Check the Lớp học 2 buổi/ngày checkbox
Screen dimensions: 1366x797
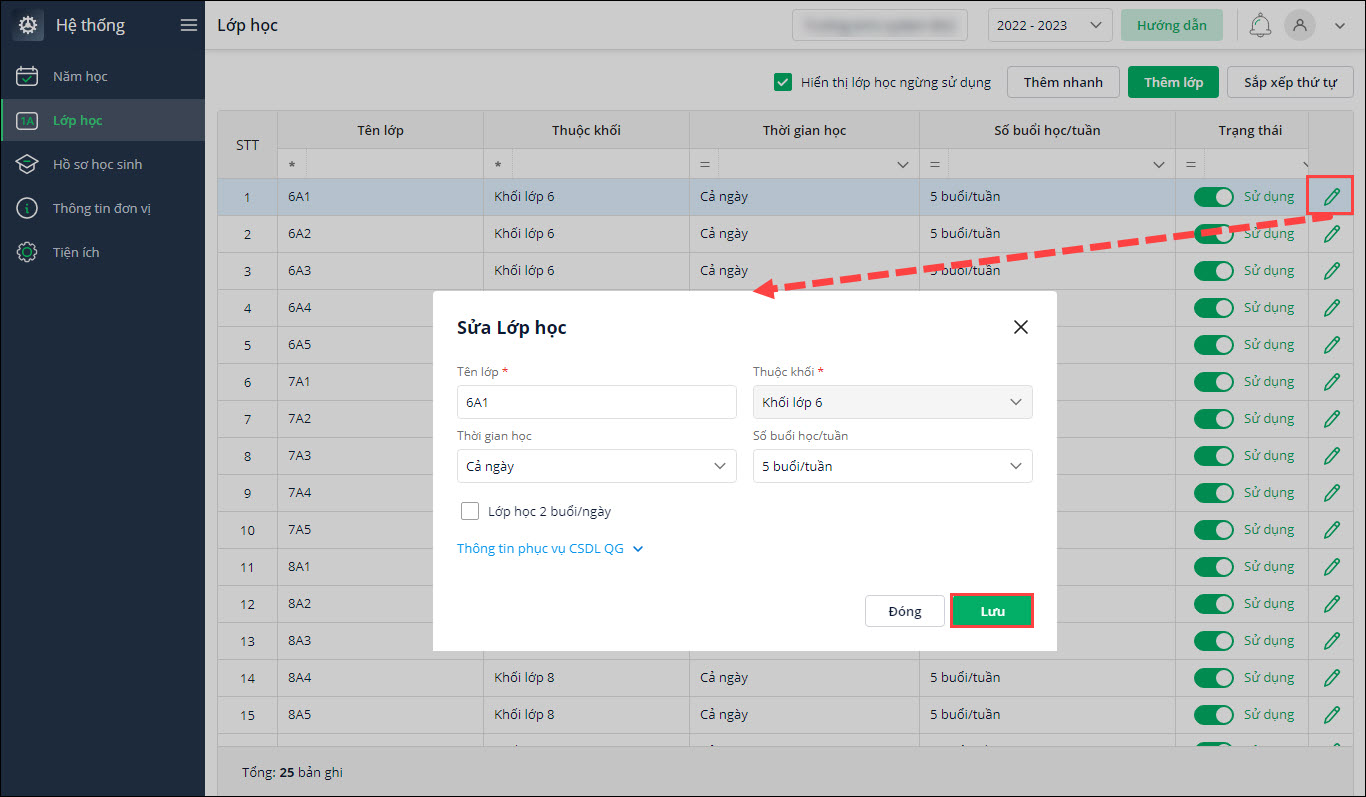[x=470, y=511]
